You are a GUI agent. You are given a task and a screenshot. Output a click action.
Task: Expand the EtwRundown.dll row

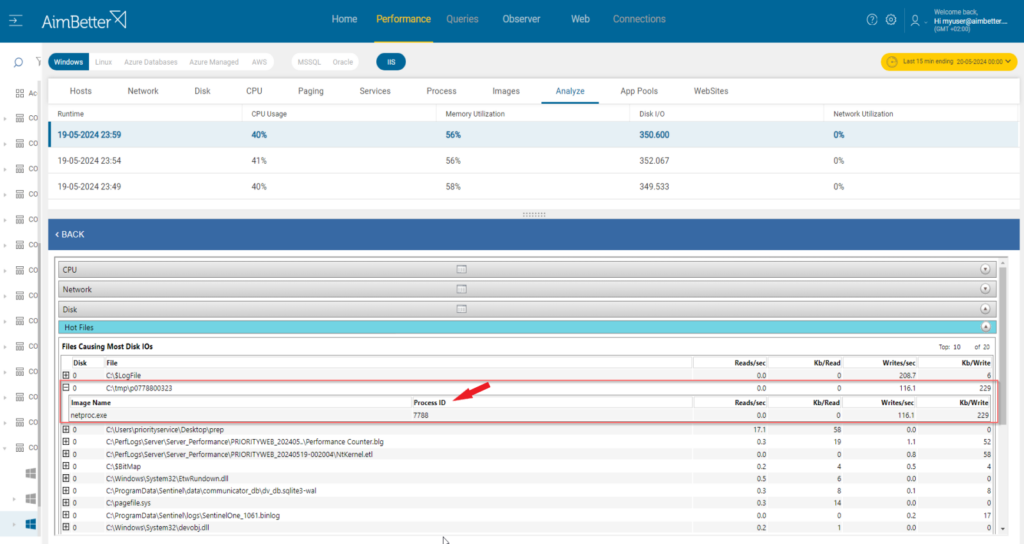click(x=66, y=478)
